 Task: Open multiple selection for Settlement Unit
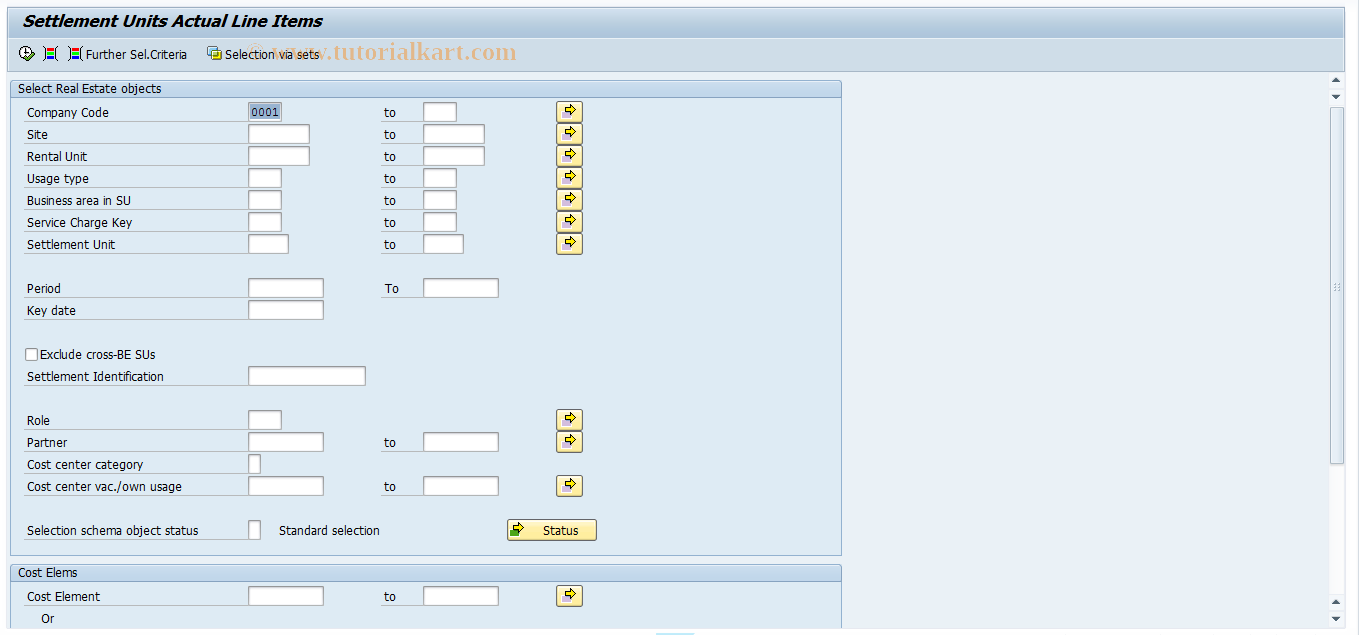[x=569, y=244]
